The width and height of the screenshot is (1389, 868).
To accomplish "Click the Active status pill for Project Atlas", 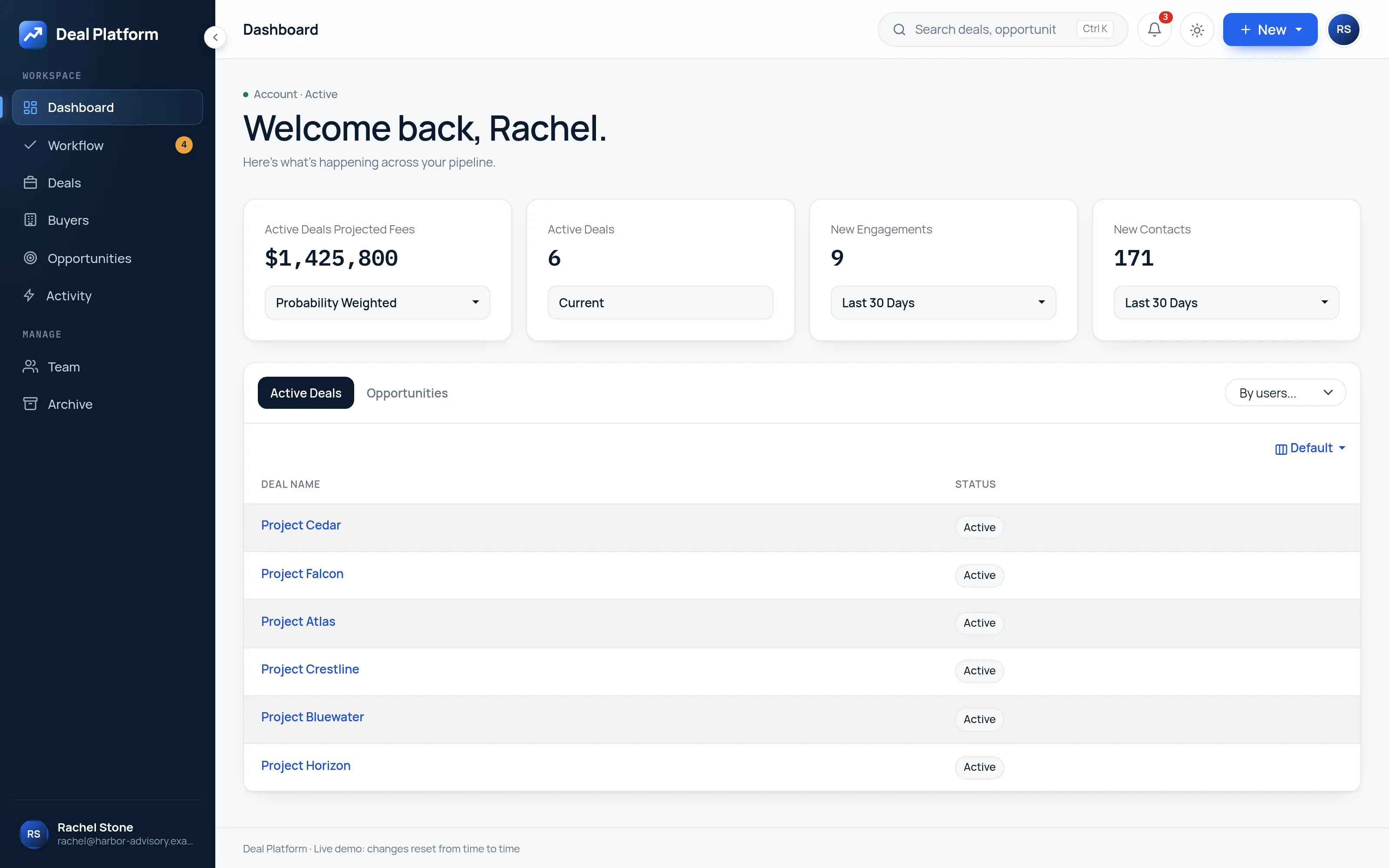I will [979, 623].
